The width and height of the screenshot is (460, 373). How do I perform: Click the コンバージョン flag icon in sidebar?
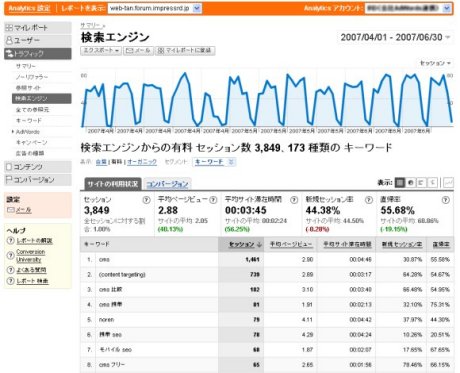(9, 180)
